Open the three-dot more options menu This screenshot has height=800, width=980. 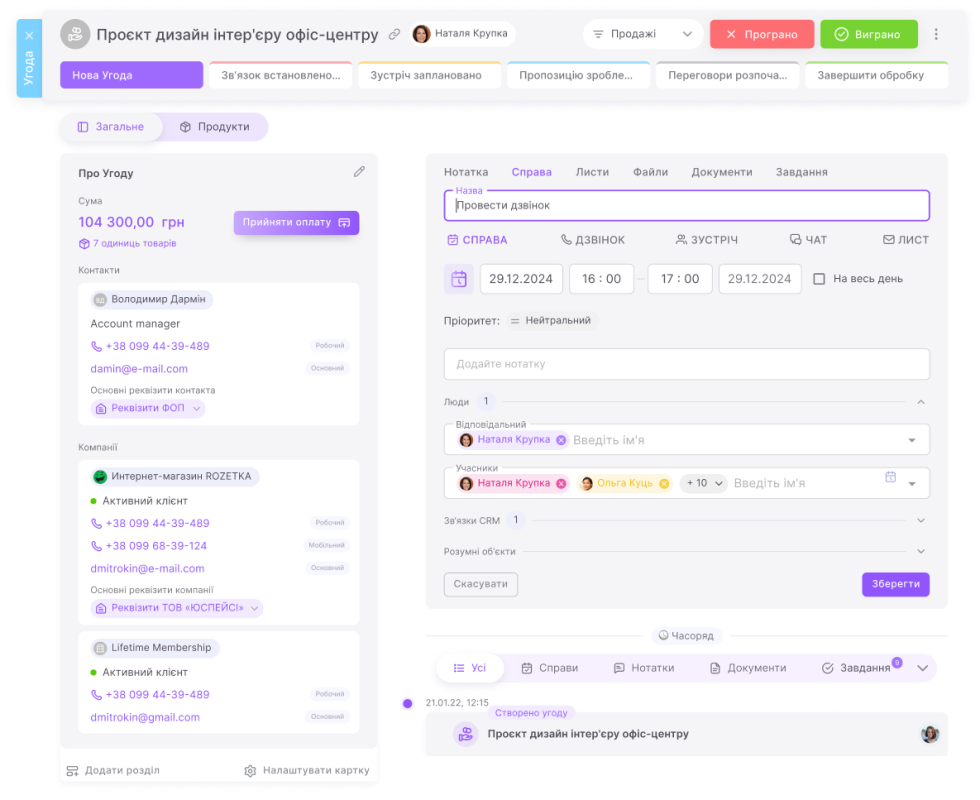936,34
